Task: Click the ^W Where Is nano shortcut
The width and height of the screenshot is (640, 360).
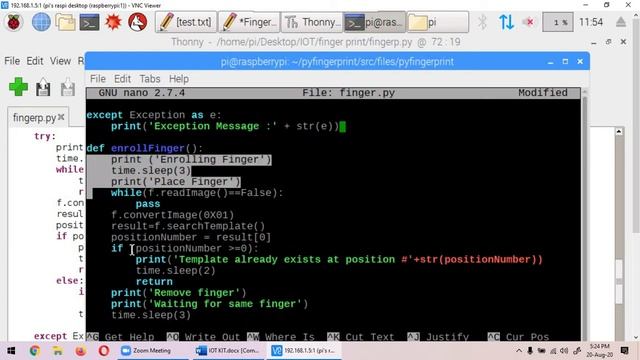Action: click(x=281, y=337)
